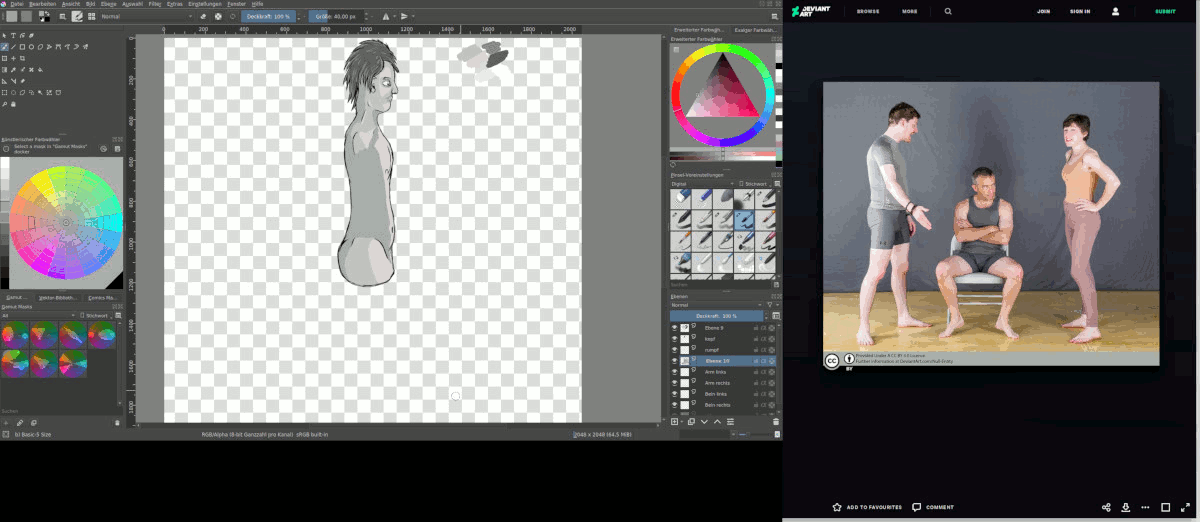Toggle visibility of Ebene 10 layer
Viewport: 1200px width, 522px height.
tap(674, 361)
